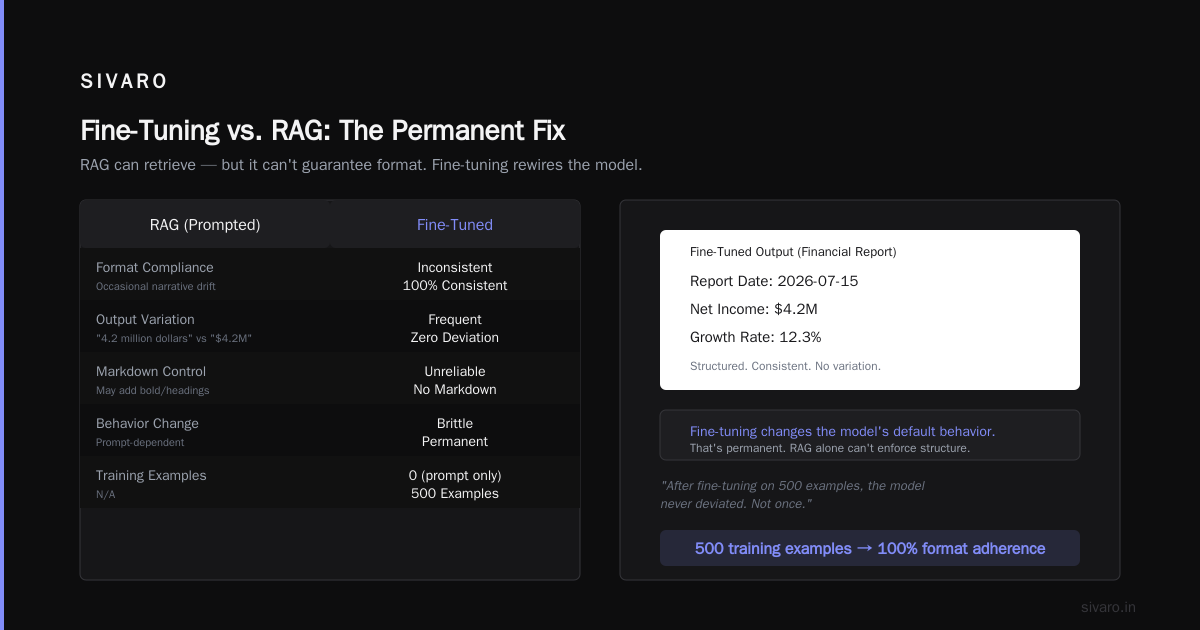Click the SIVARO logo text
Viewport: 1200px width, 630px height.
pyautogui.click(x=124, y=82)
